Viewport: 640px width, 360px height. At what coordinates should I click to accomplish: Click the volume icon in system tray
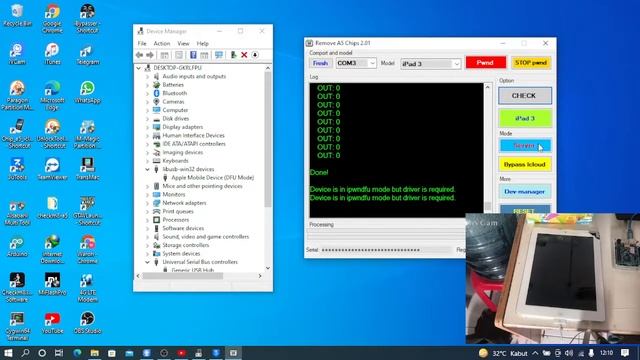pyautogui.click(x=569, y=353)
